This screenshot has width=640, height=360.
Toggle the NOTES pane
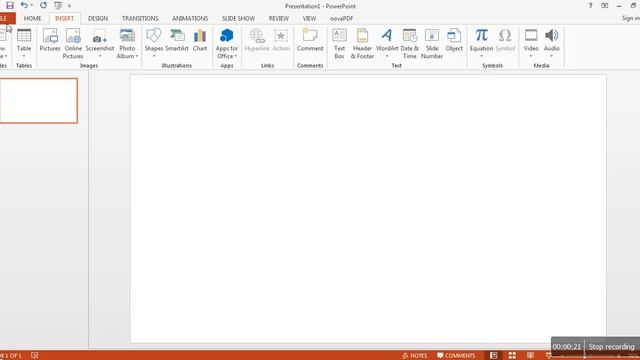click(415, 356)
